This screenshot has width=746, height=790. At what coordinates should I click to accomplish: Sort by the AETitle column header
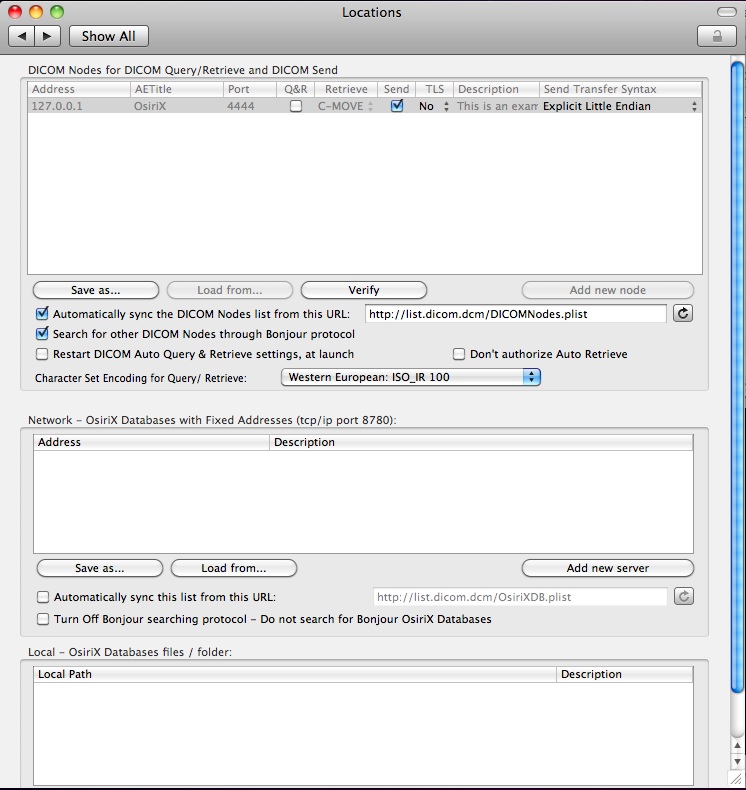click(176, 89)
